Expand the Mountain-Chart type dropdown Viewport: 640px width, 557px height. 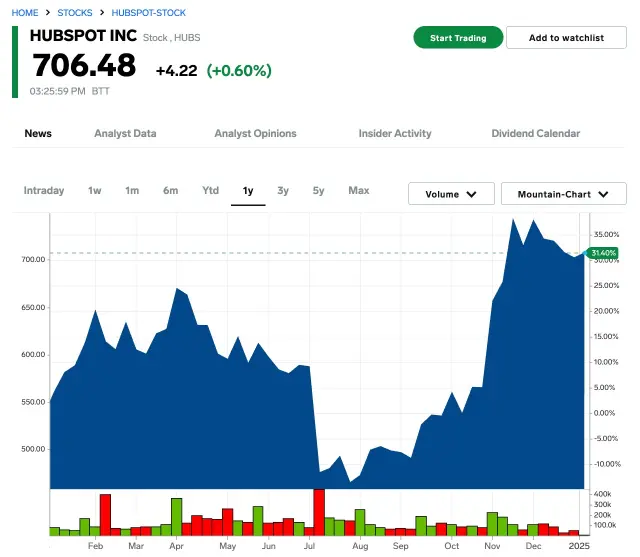[x=563, y=194]
